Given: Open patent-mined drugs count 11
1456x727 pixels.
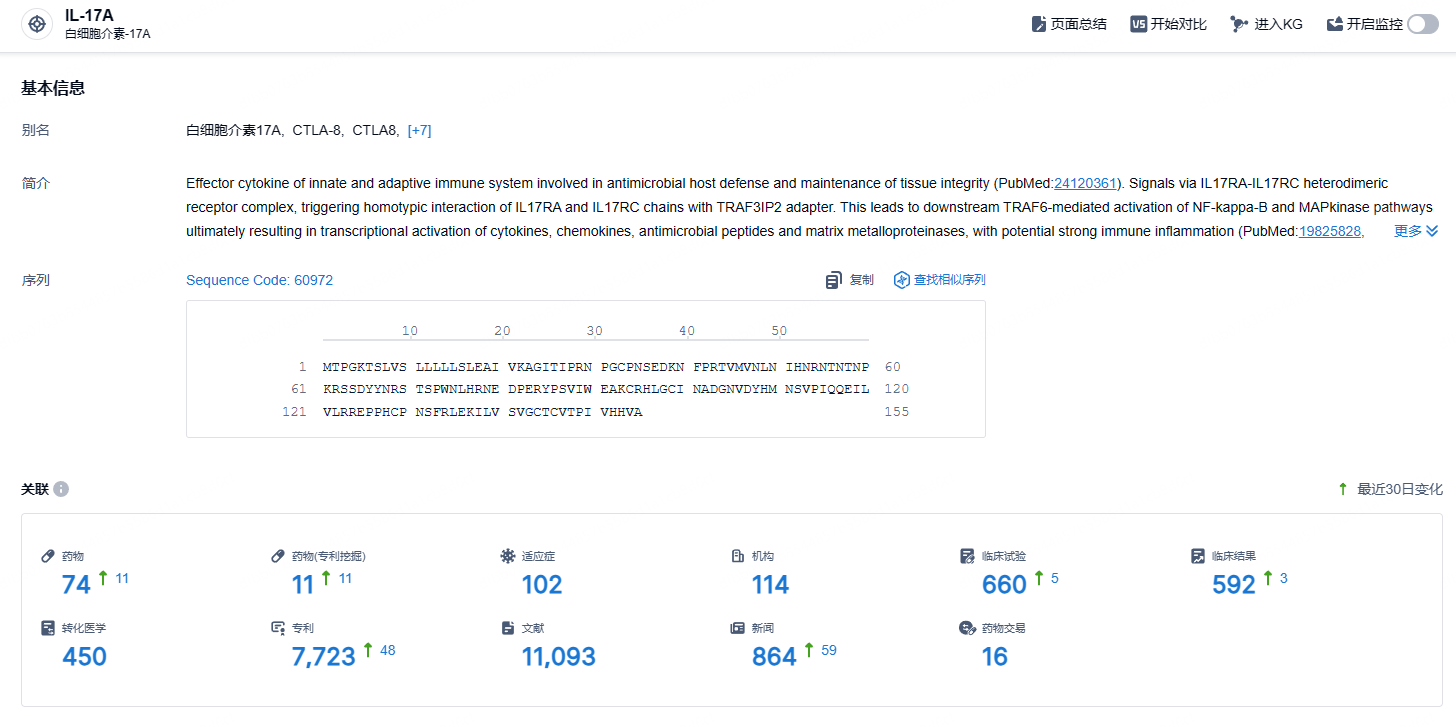Looking at the screenshot, I should click(x=303, y=584).
